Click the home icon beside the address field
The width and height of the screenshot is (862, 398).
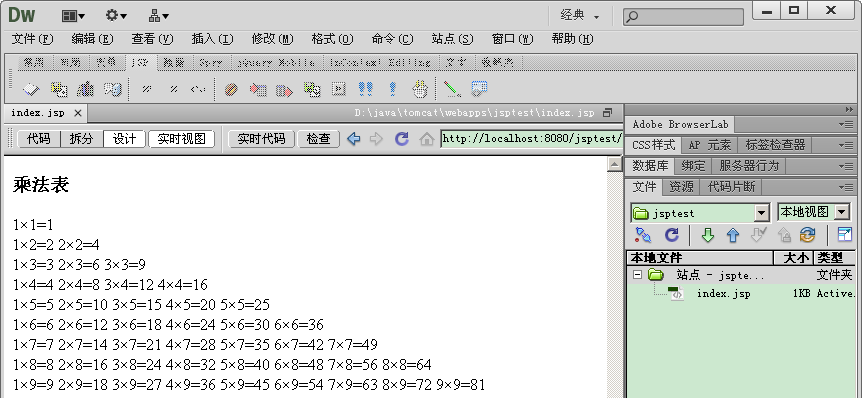pyautogui.click(x=427, y=139)
